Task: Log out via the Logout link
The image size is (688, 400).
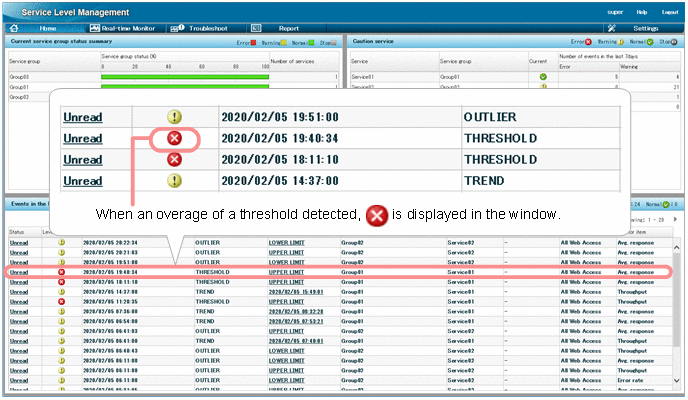Action: click(x=669, y=11)
